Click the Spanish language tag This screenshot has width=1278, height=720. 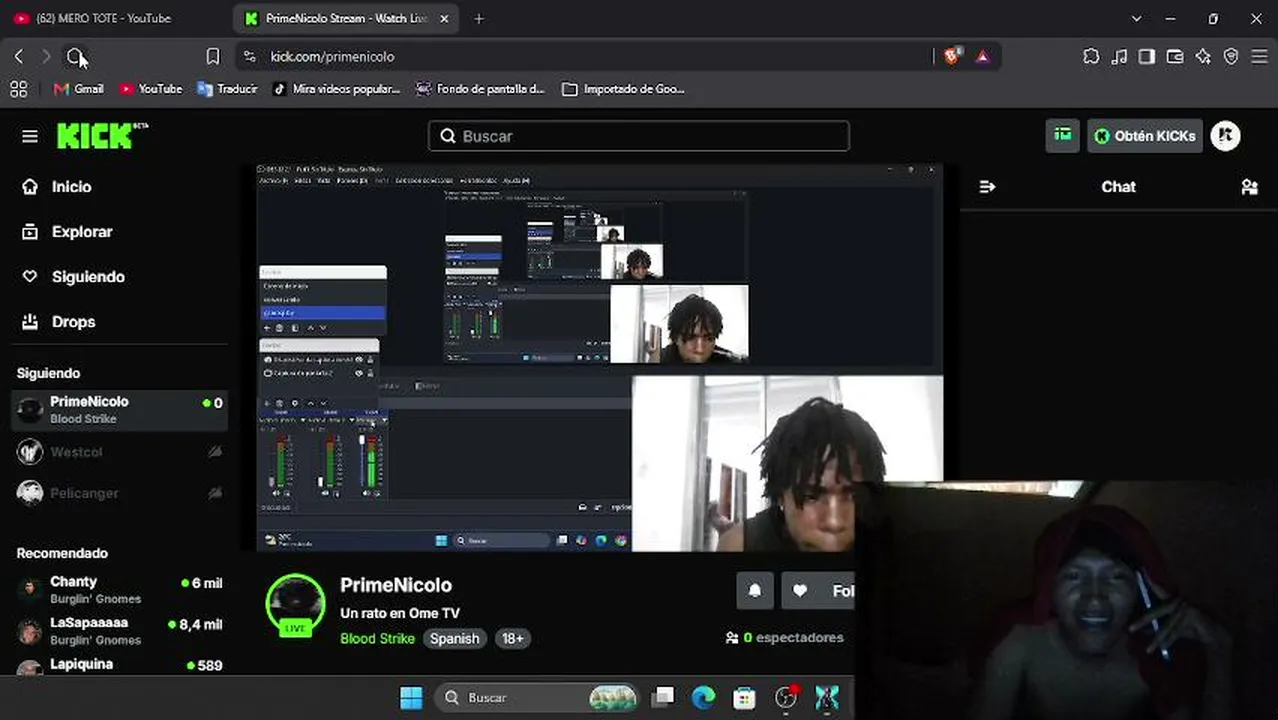point(454,639)
